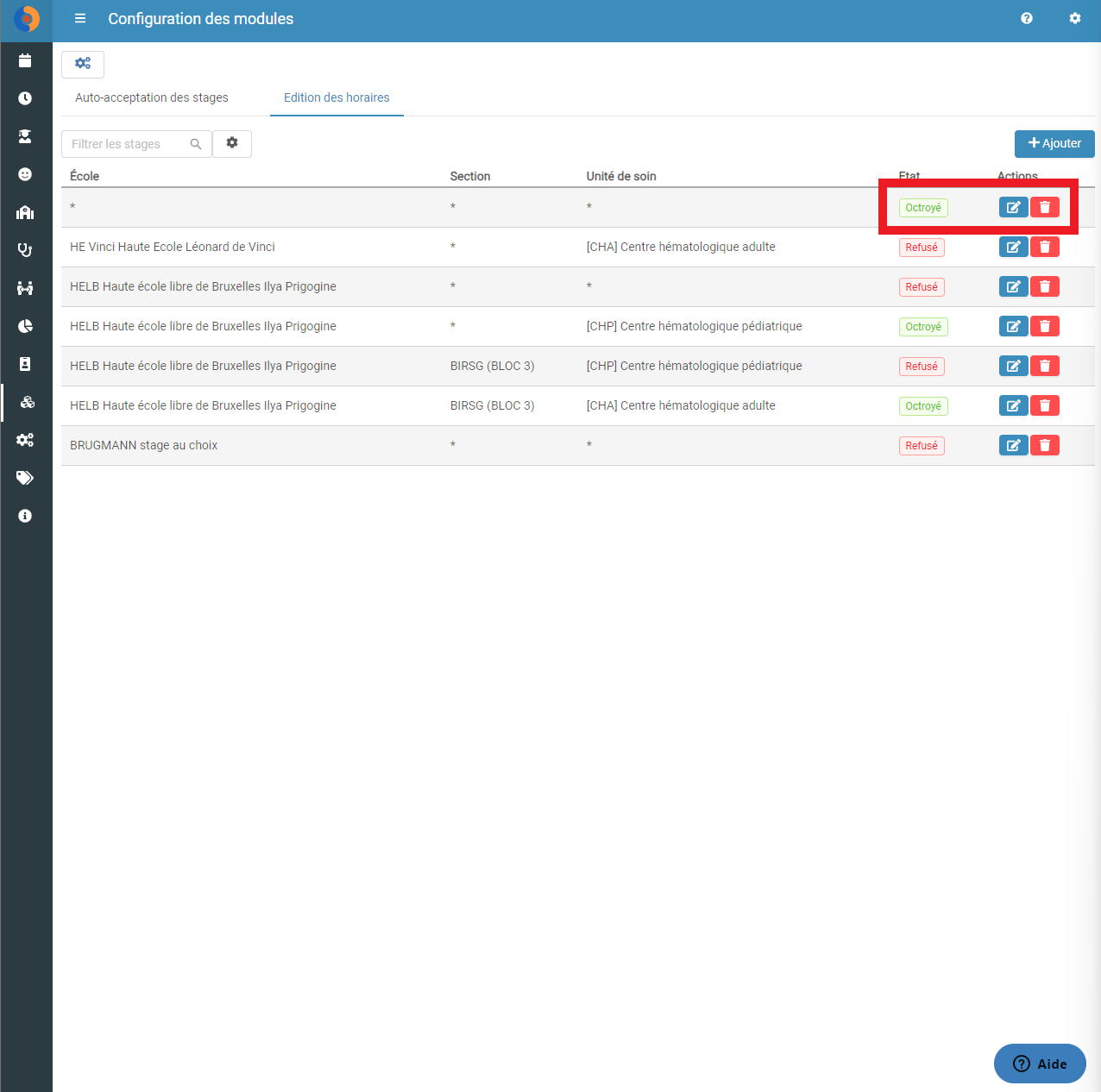
Task: Open the stethoscope sidebar icon
Action: point(25,250)
